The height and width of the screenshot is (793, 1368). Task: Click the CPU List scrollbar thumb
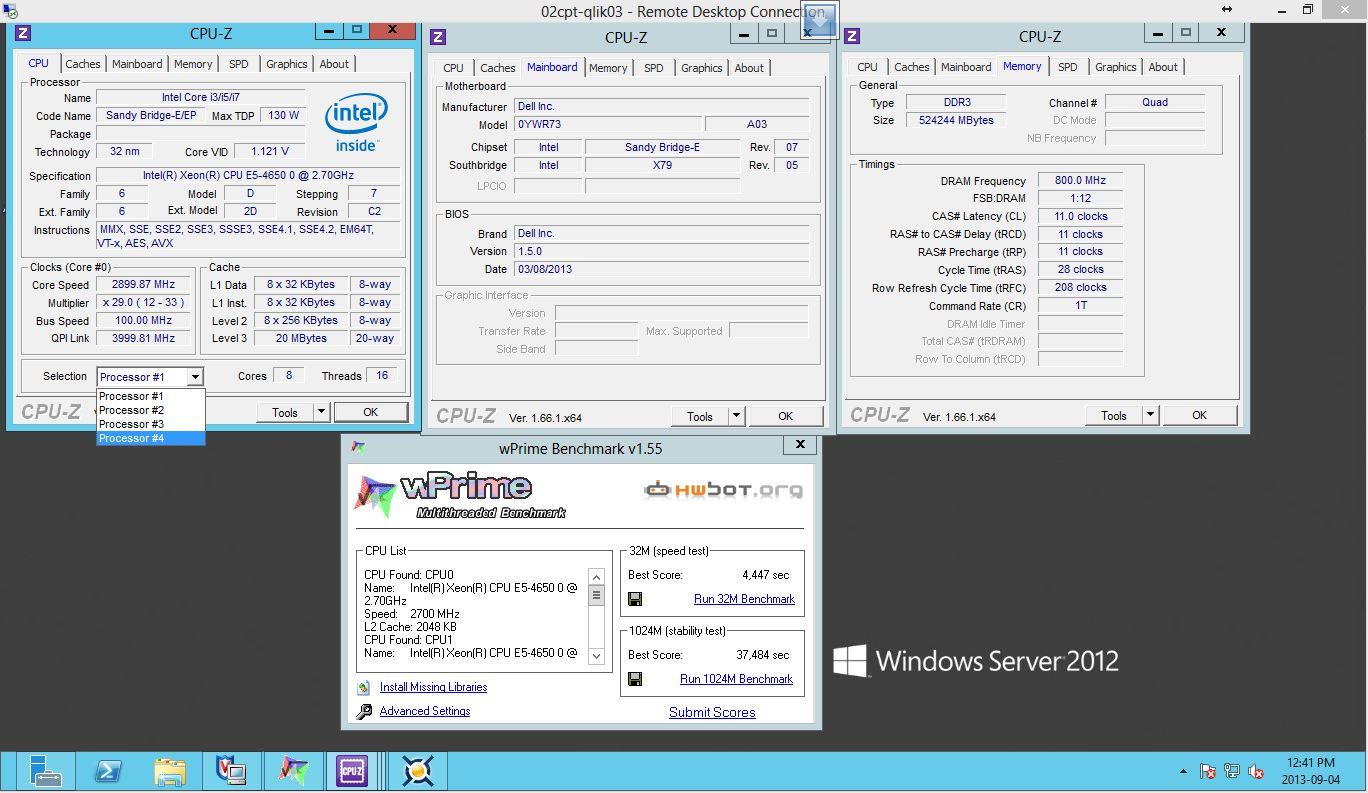click(596, 595)
